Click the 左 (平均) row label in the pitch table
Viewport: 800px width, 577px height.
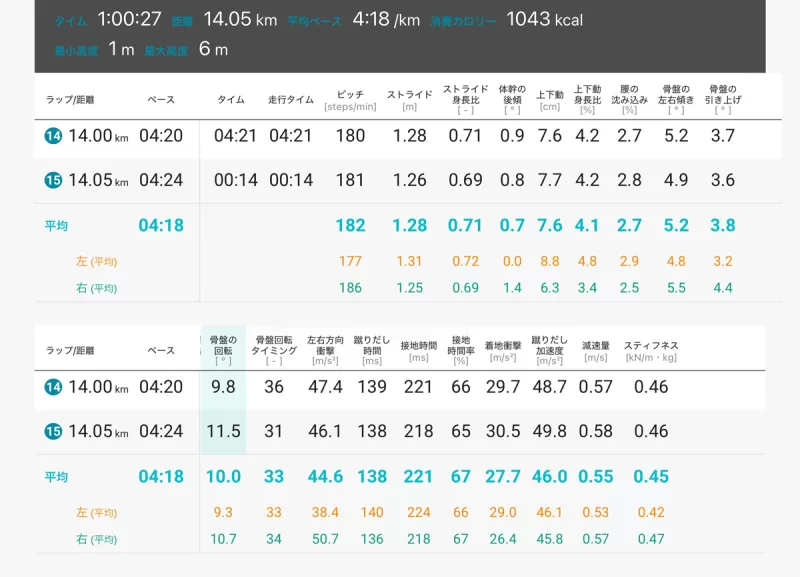[x=96, y=262]
